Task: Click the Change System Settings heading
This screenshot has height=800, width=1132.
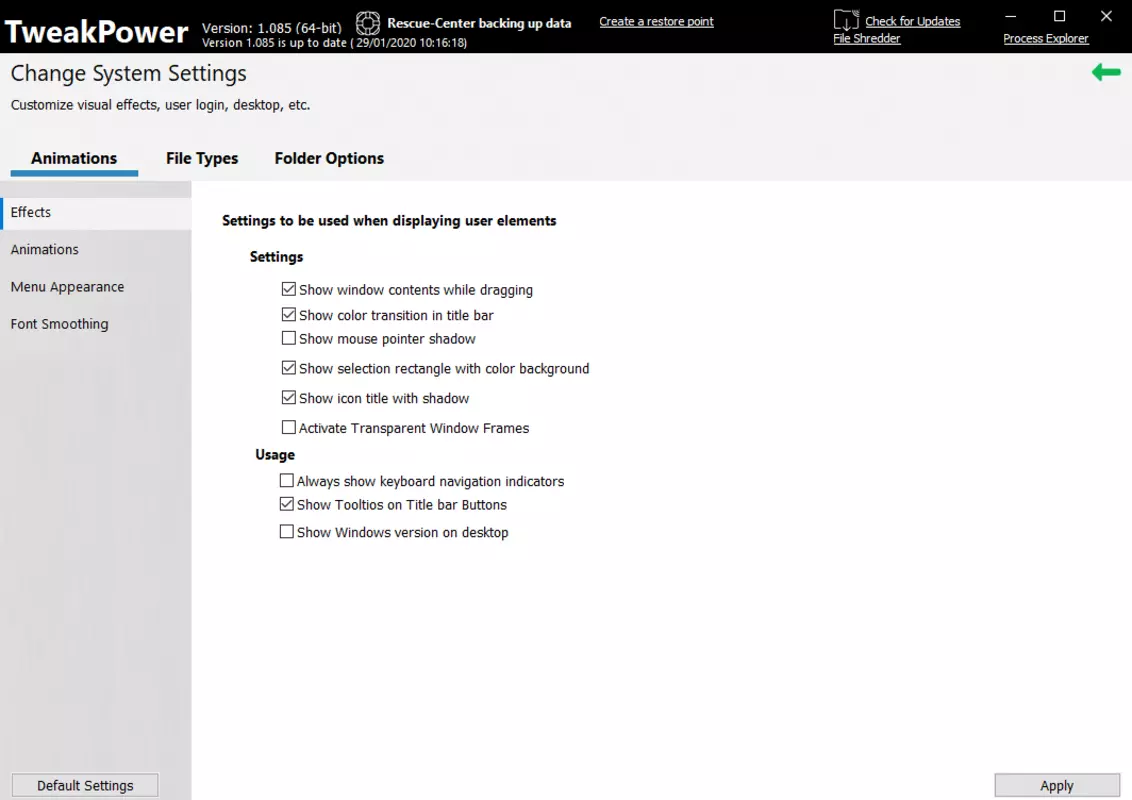Action: pyautogui.click(x=129, y=74)
